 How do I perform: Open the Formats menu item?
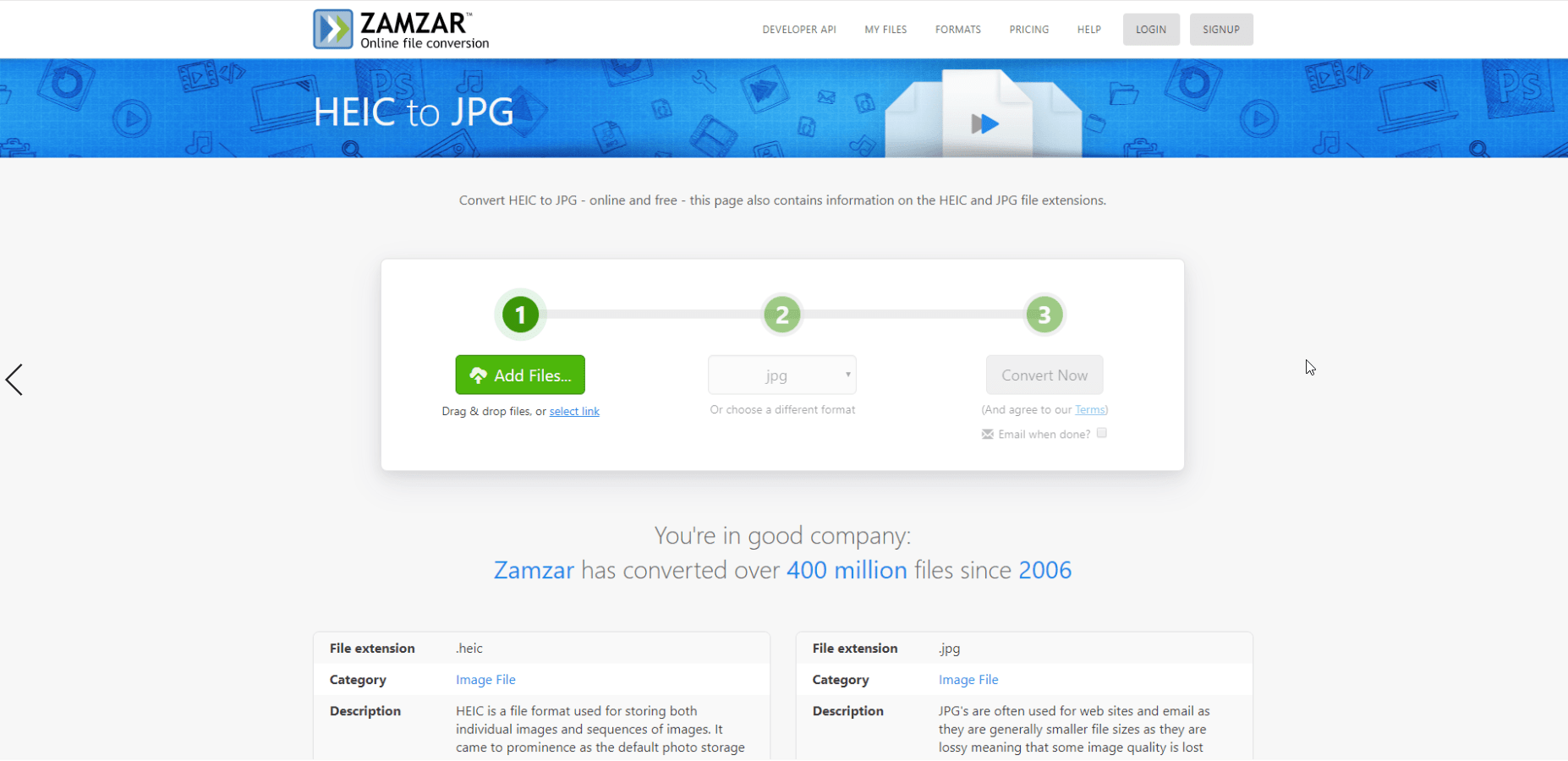click(958, 30)
